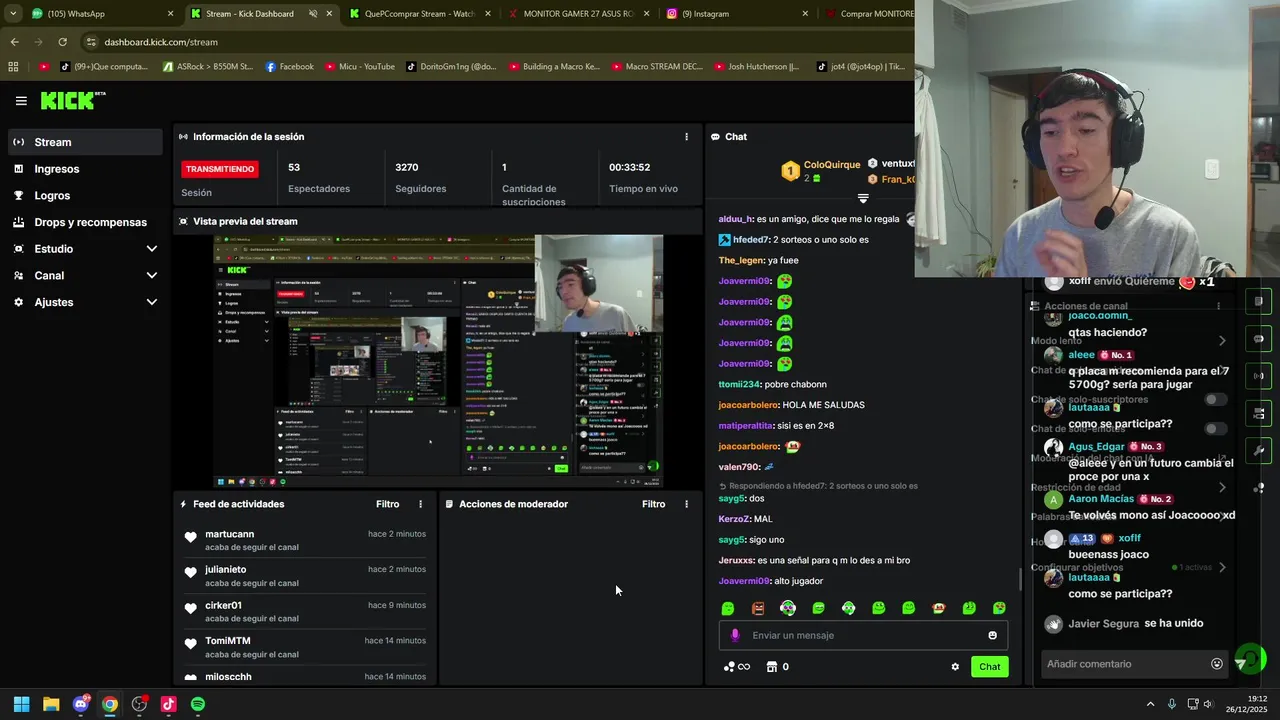This screenshot has width=1280, height=720.
Task: Open Spotify from the taskbar
Action: coord(198,704)
